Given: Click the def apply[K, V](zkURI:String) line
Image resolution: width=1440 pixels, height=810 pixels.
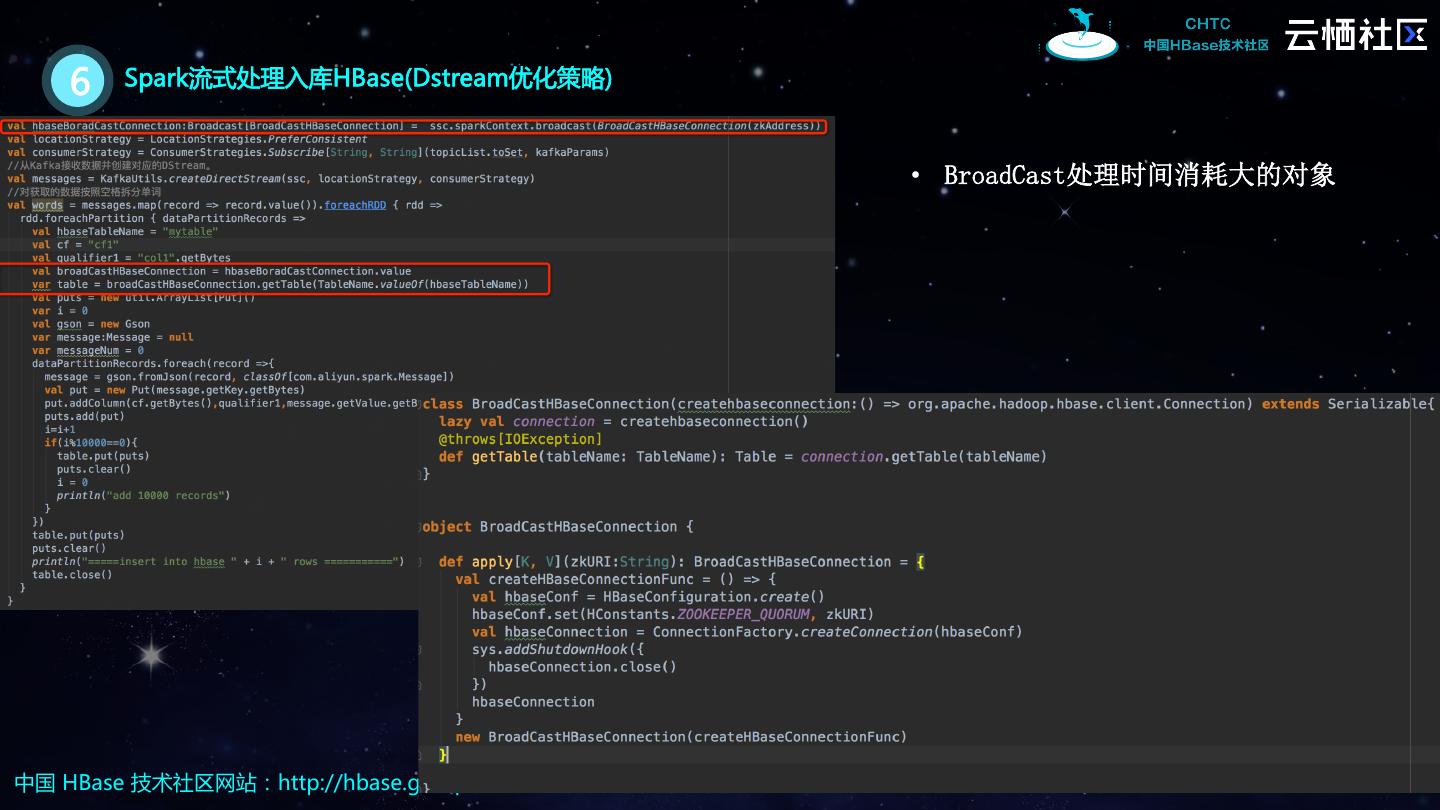Looking at the screenshot, I should [x=682, y=561].
